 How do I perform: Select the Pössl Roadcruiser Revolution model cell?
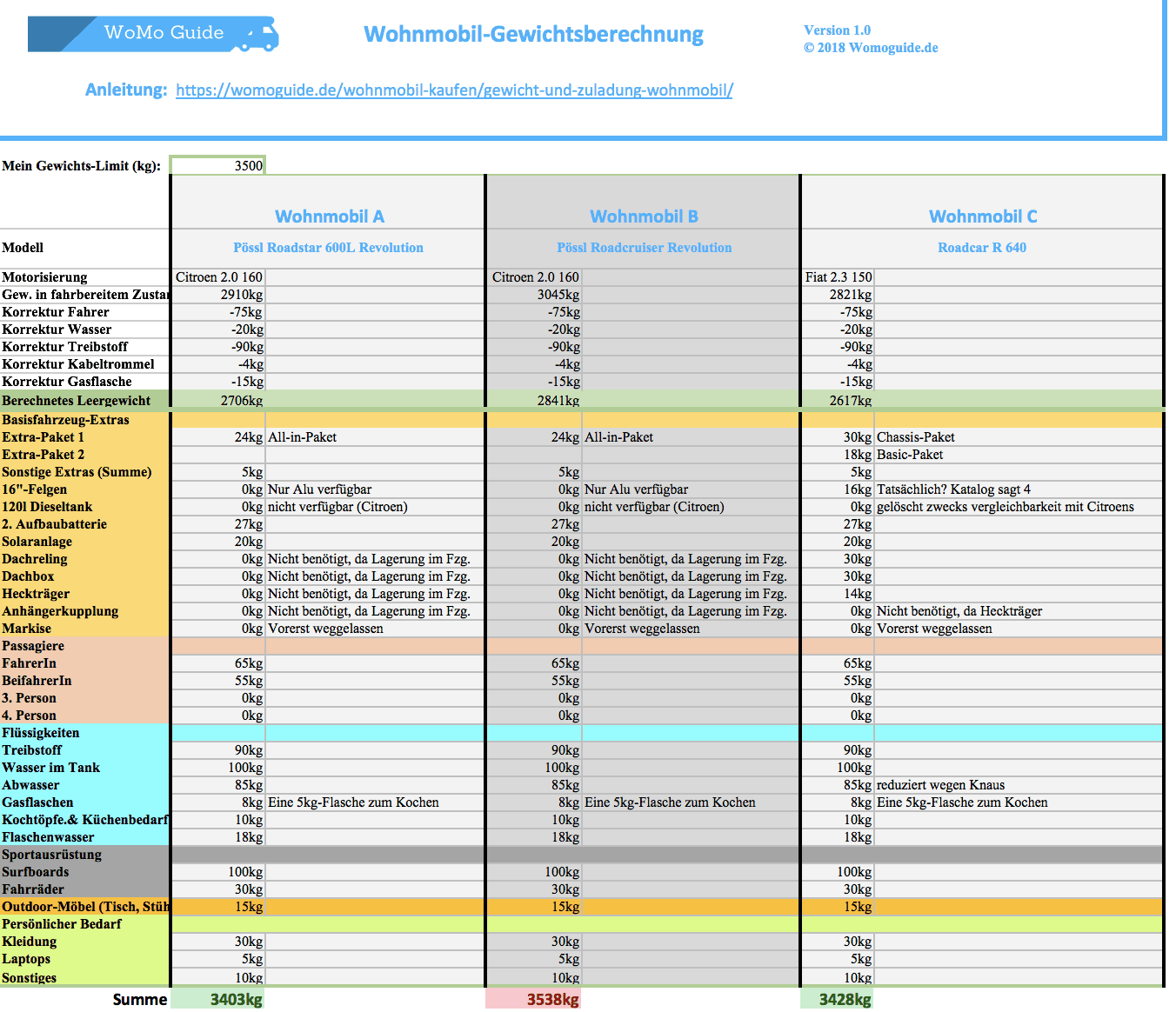644,248
